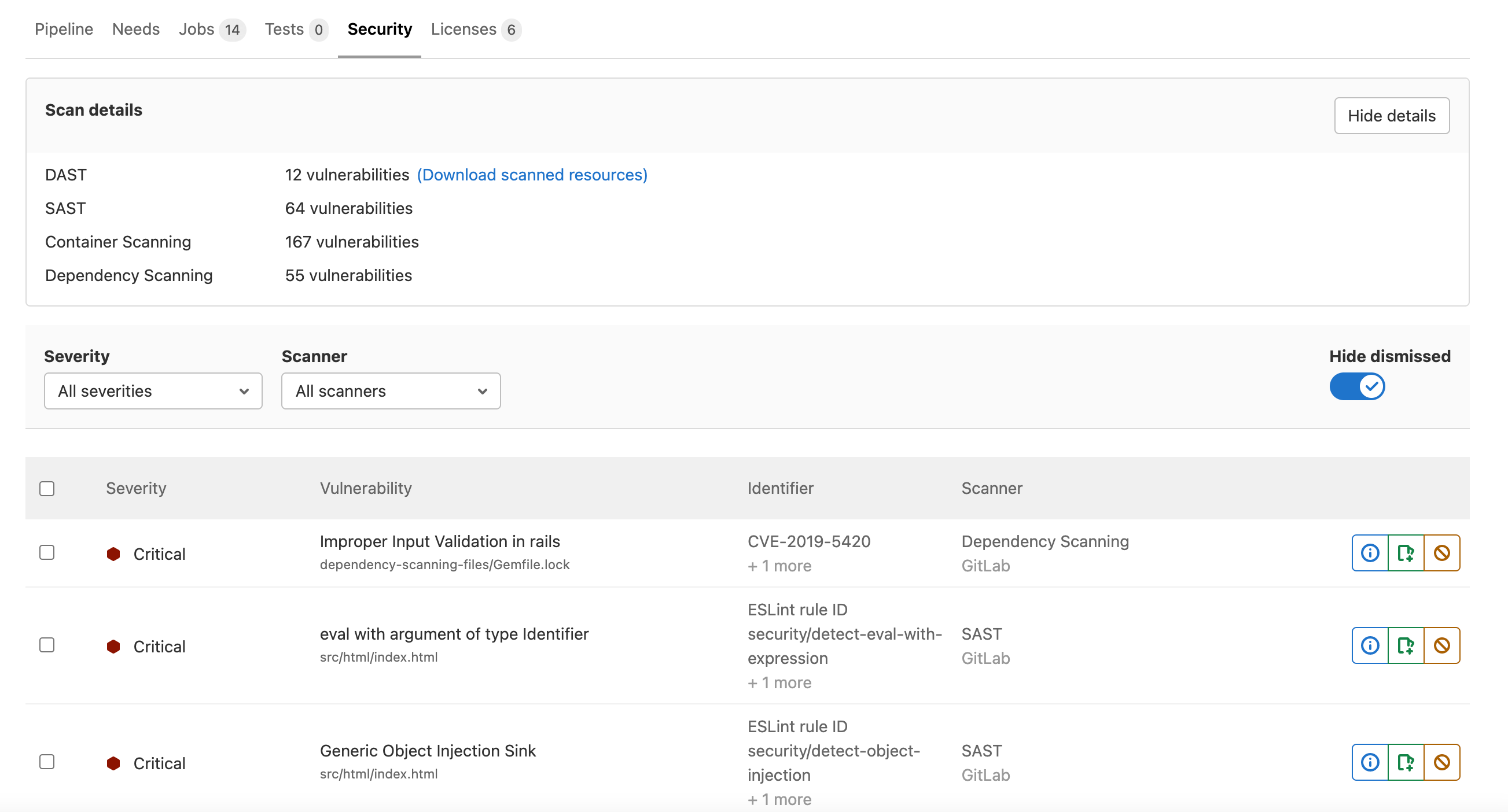This screenshot has height=812, width=1508.
Task: Open the All severities dropdown
Action: (x=153, y=391)
